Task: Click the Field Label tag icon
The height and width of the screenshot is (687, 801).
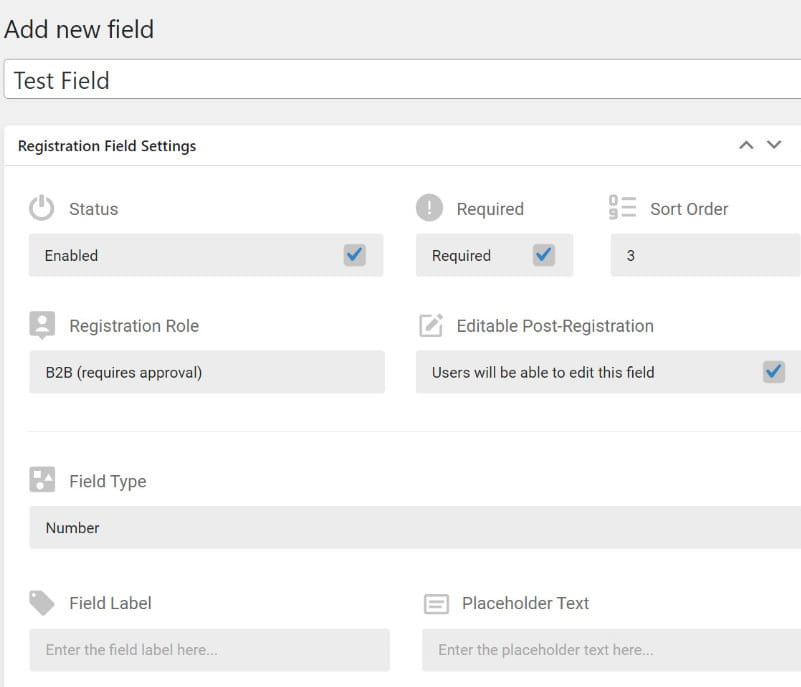Action: tap(42, 602)
